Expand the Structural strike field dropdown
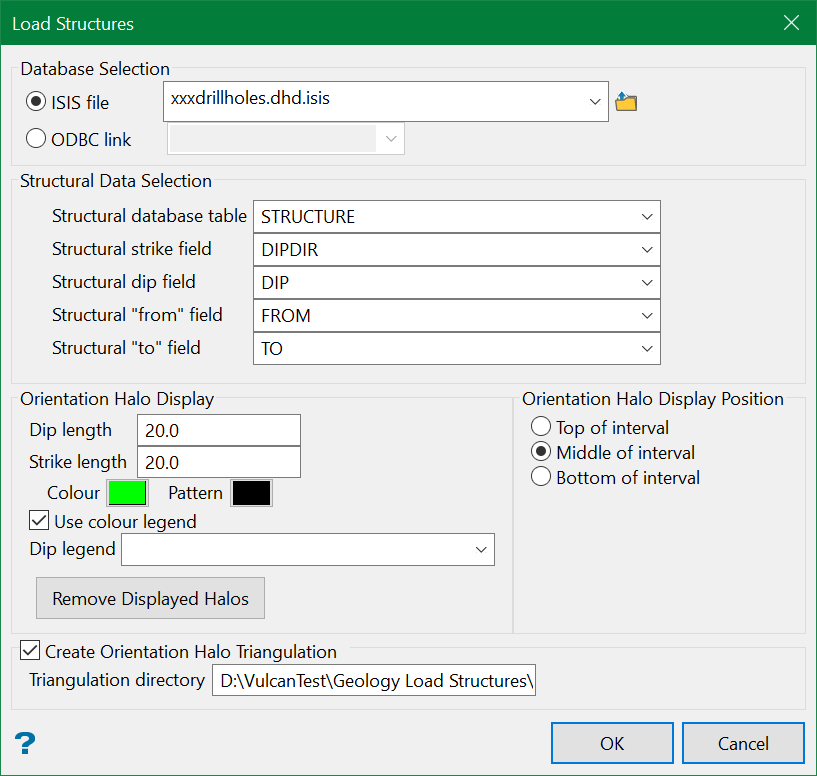 [x=646, y=250]
